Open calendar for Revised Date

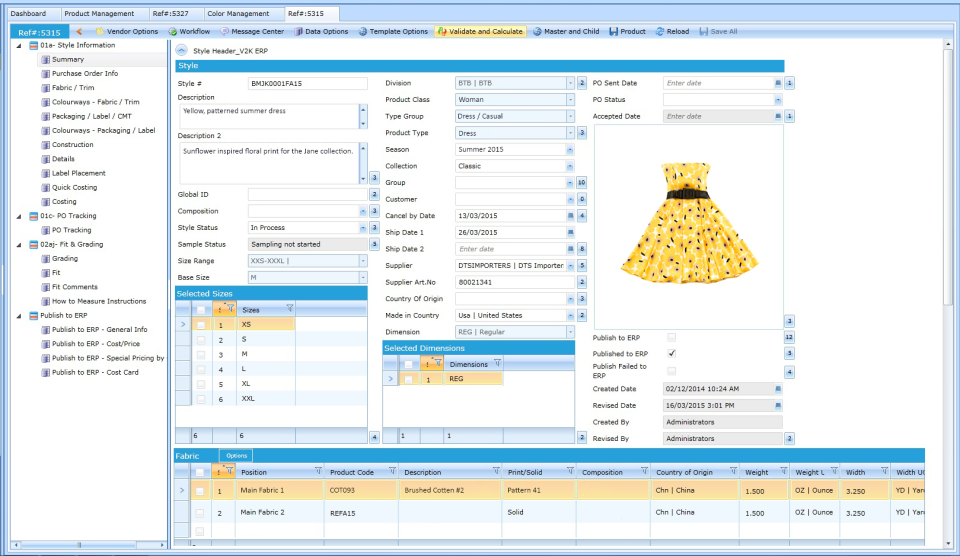click(778, 405)
